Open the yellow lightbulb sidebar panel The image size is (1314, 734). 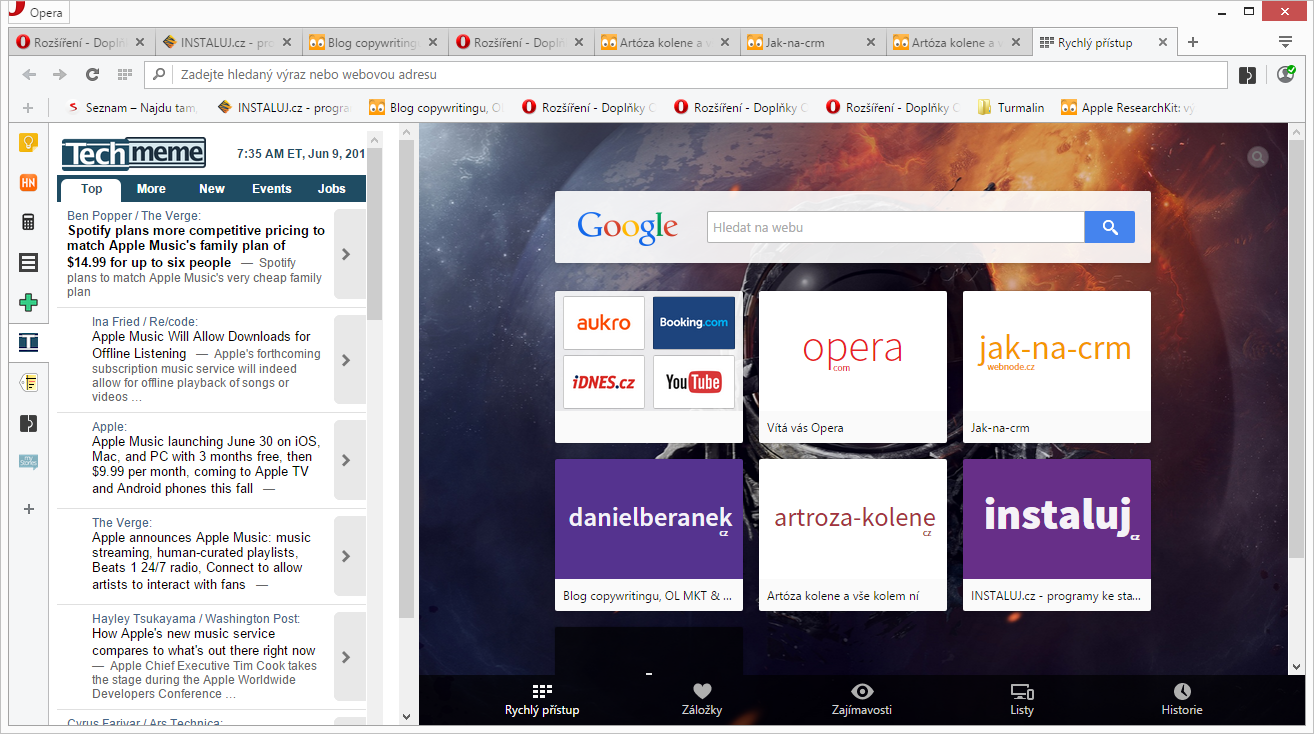point(29,142)
